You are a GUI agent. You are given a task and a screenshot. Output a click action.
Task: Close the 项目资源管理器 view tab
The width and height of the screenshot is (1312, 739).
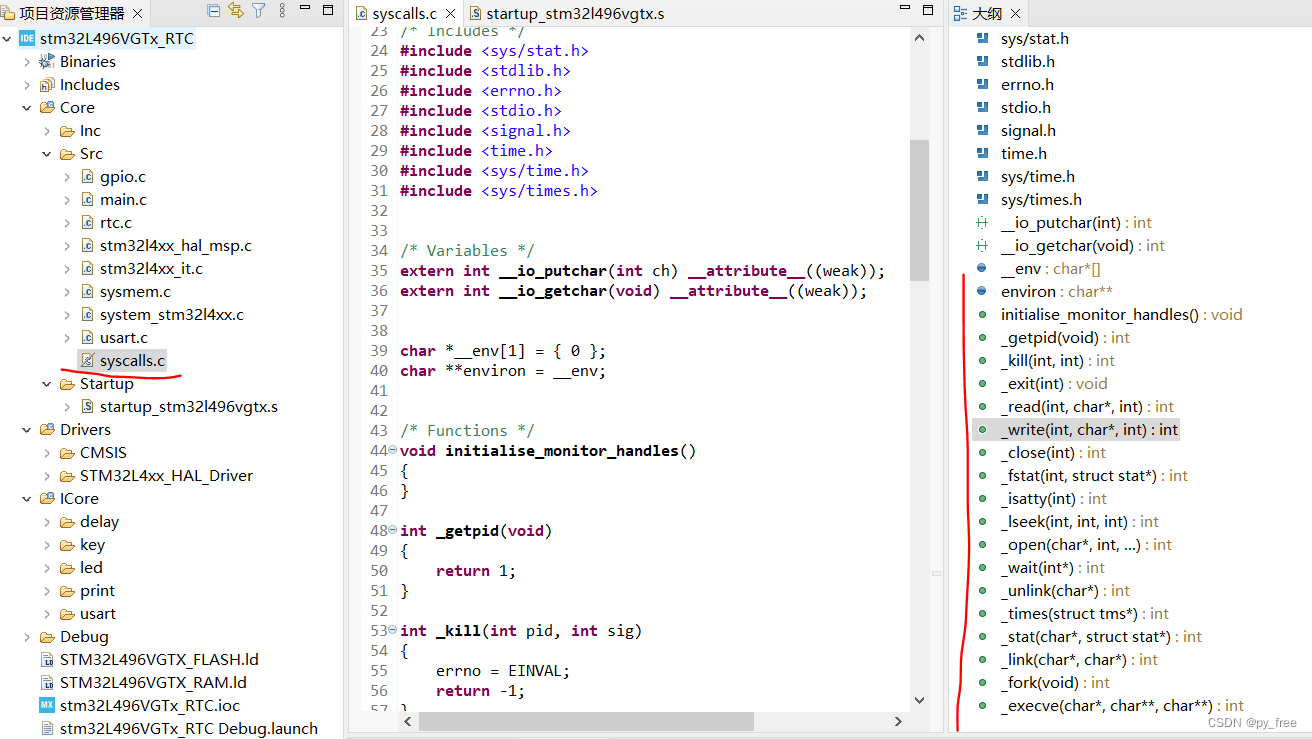click(x=137, y=13)
